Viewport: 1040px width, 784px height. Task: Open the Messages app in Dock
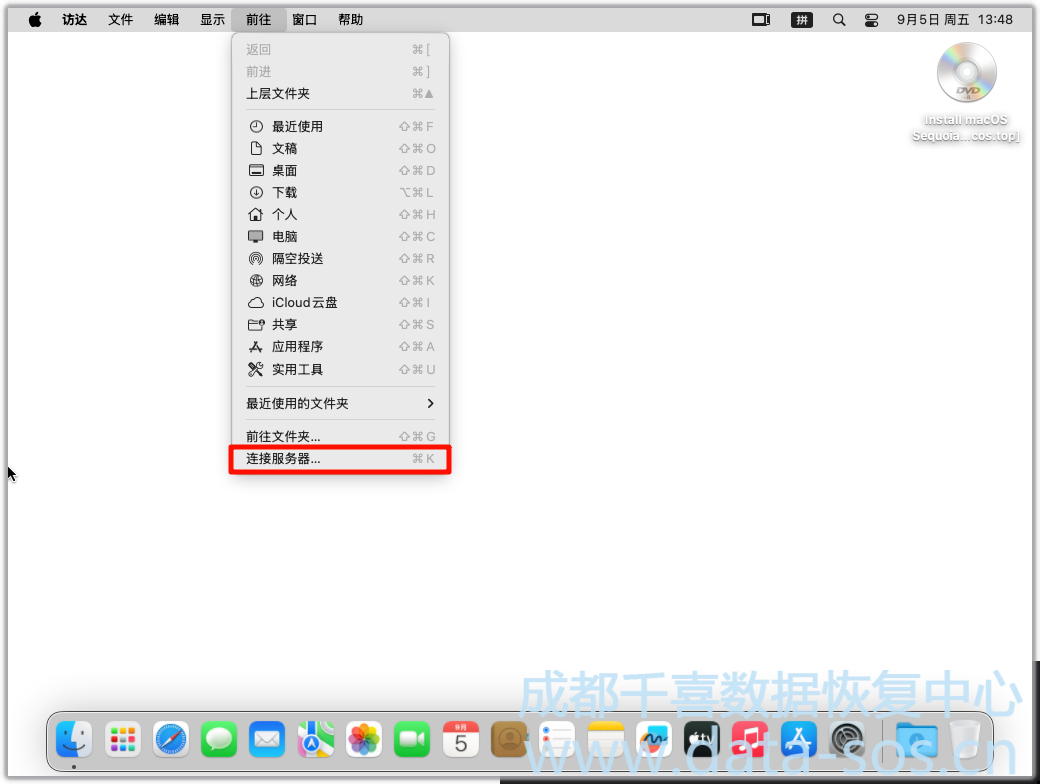(x=219, y=740)
